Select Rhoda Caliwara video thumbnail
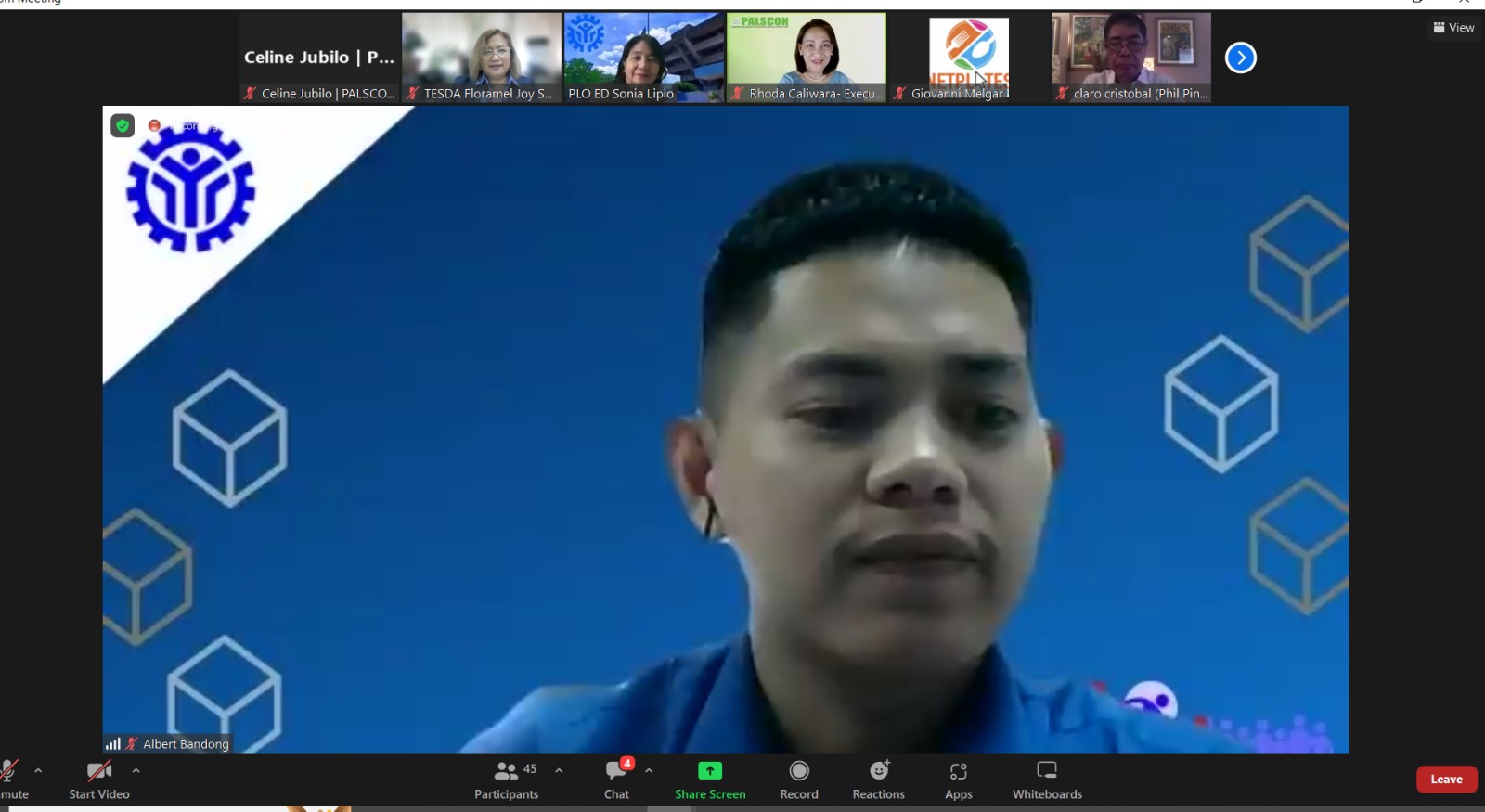The image size is (1485, 812). click(x=807, y=58)
